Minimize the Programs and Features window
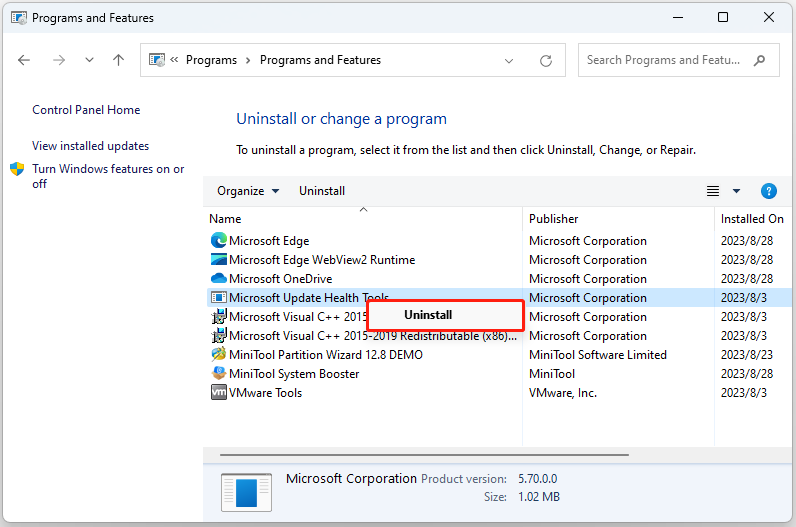The image size is (796, 527). (678, 17)
